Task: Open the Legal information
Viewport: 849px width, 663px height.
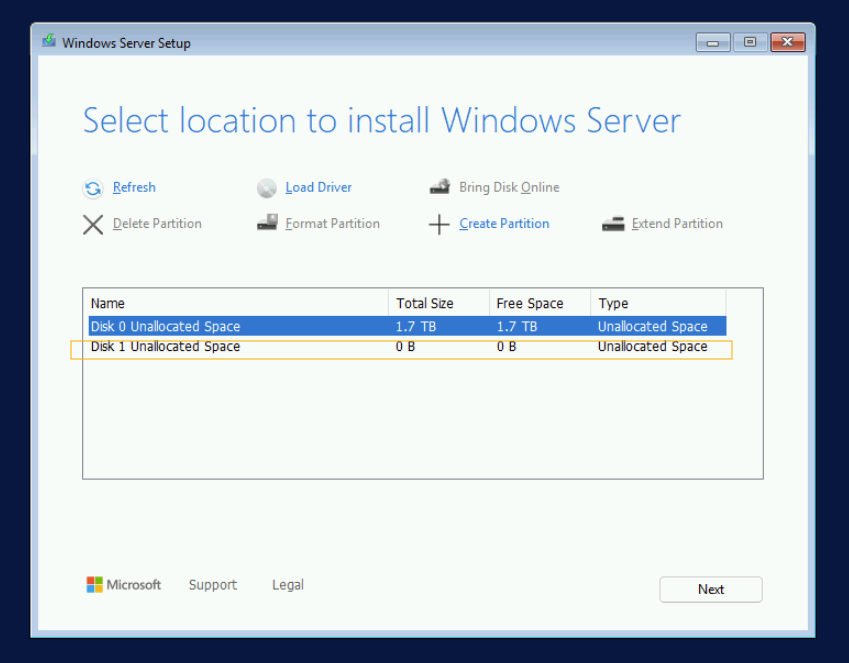Action: tap(287, 584)
